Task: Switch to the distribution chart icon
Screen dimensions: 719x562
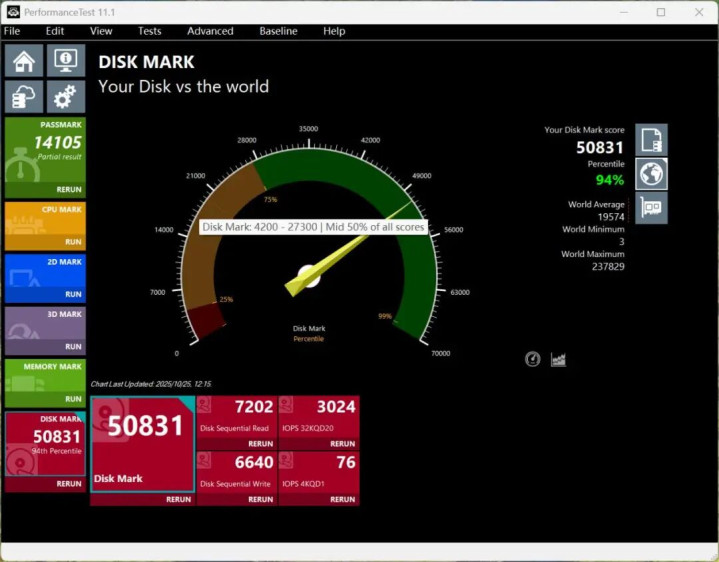Action: 558,359
